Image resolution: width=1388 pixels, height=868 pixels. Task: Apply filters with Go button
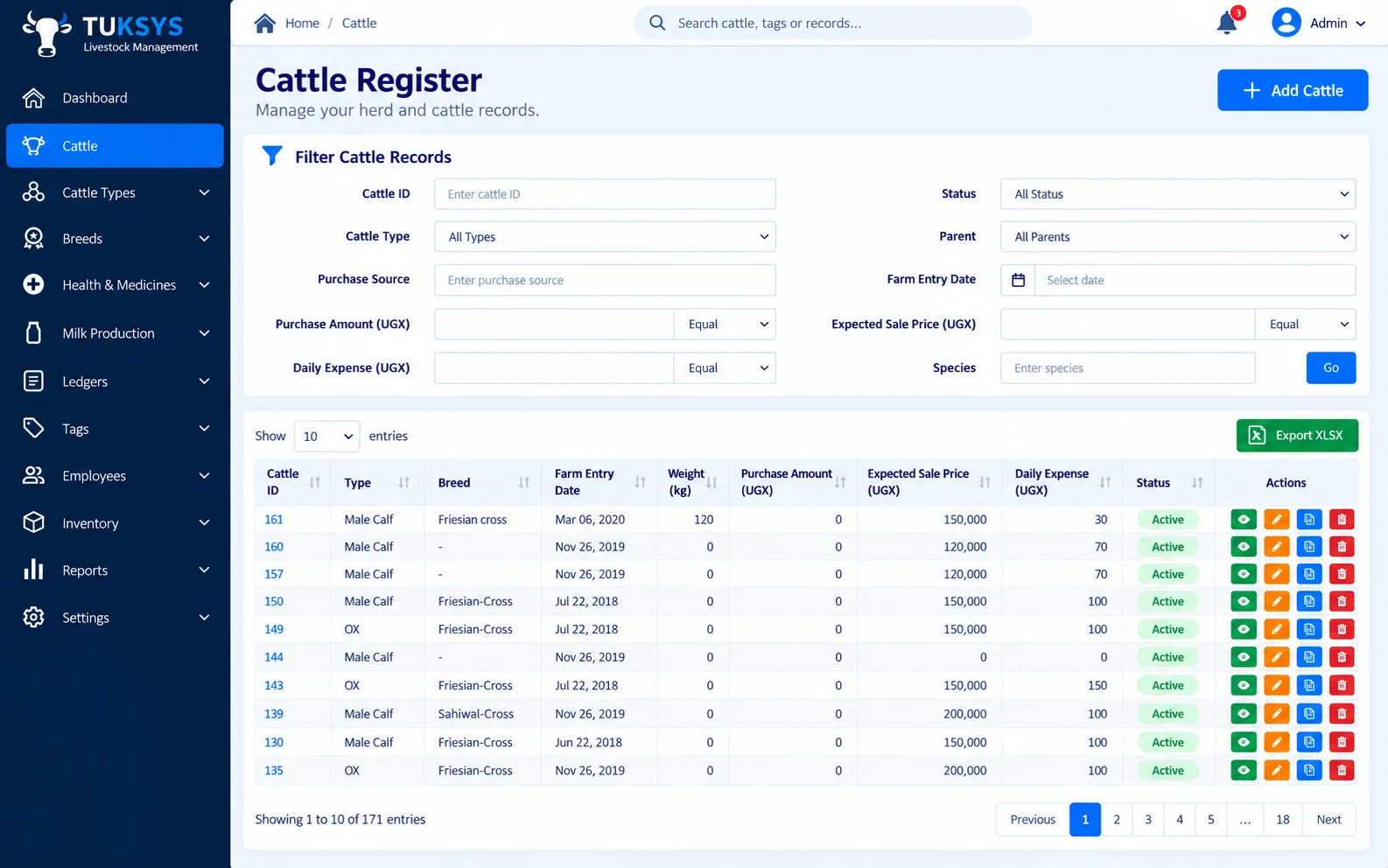click(x=1331, y=368)
